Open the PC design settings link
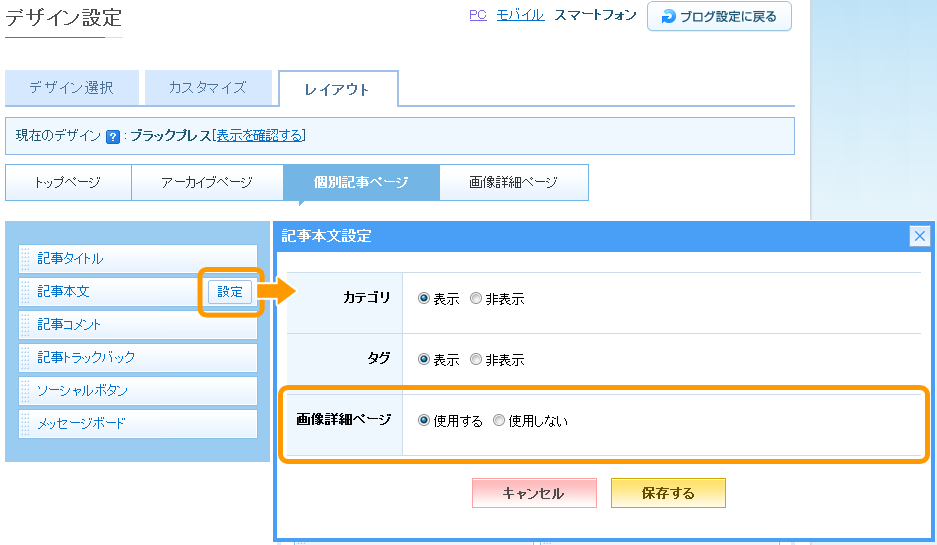937x545 pixels. point(477,15)
